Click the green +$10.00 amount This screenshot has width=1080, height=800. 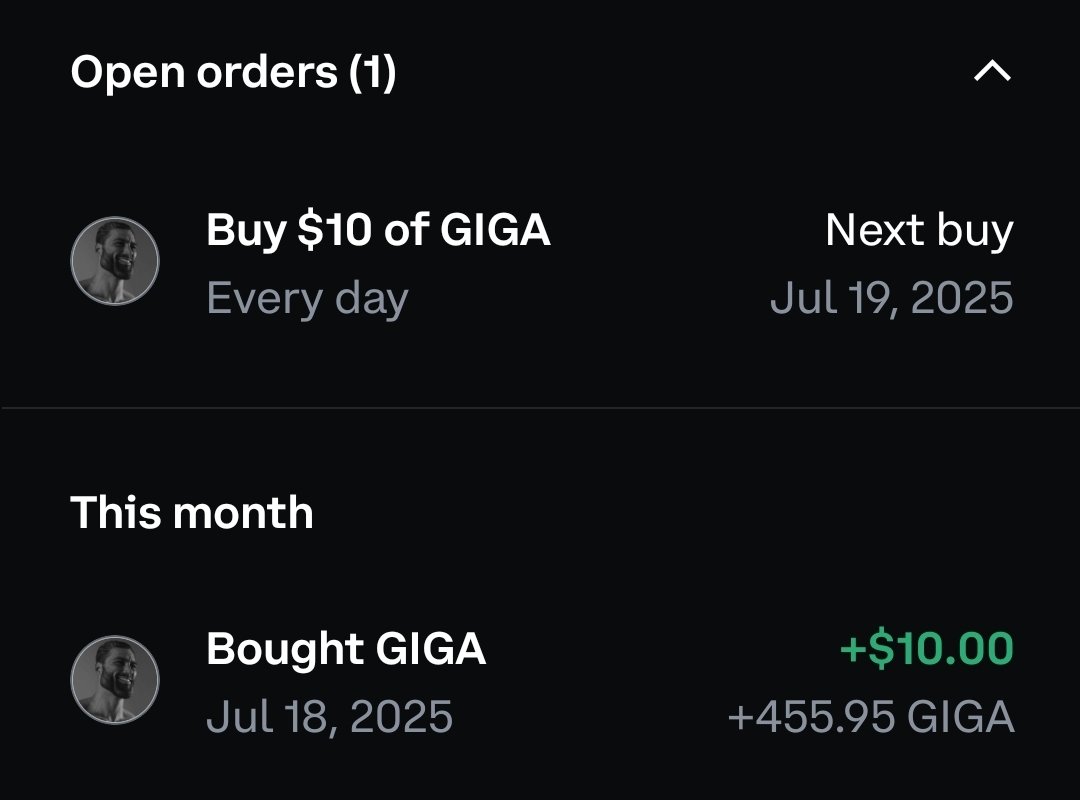[x=927, y=648]
